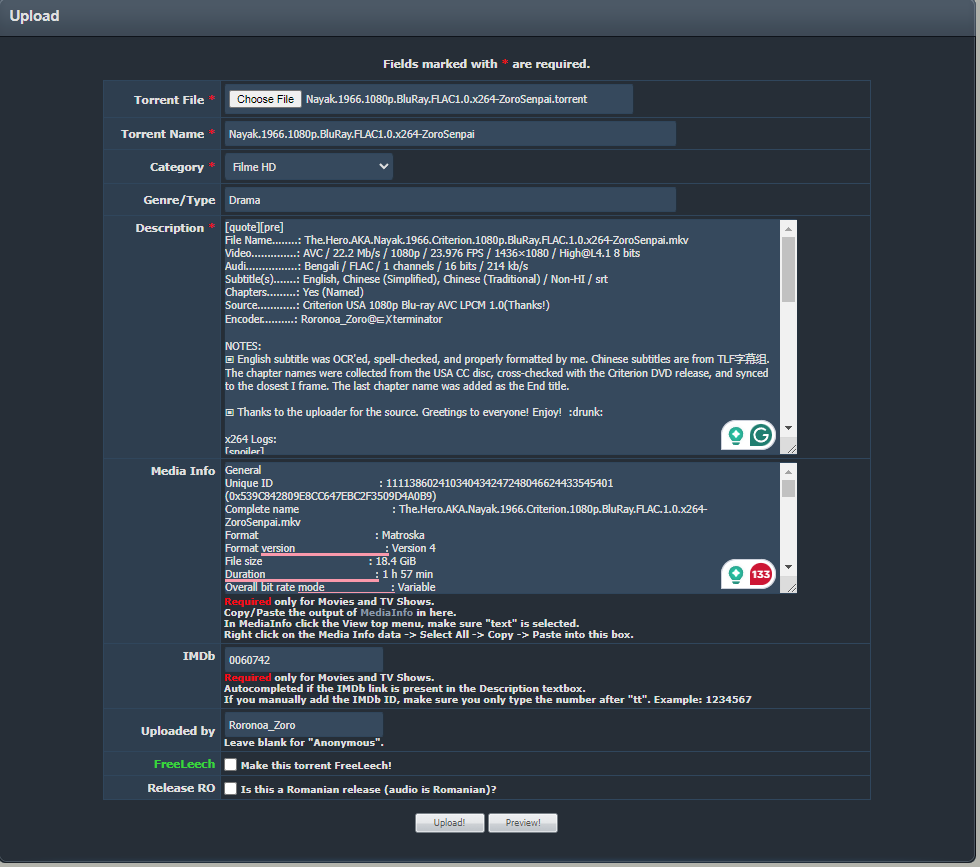Viewport: 980px width, 867px height.
Task: Click the IMDb ID input field
Action: click(303, 660)
